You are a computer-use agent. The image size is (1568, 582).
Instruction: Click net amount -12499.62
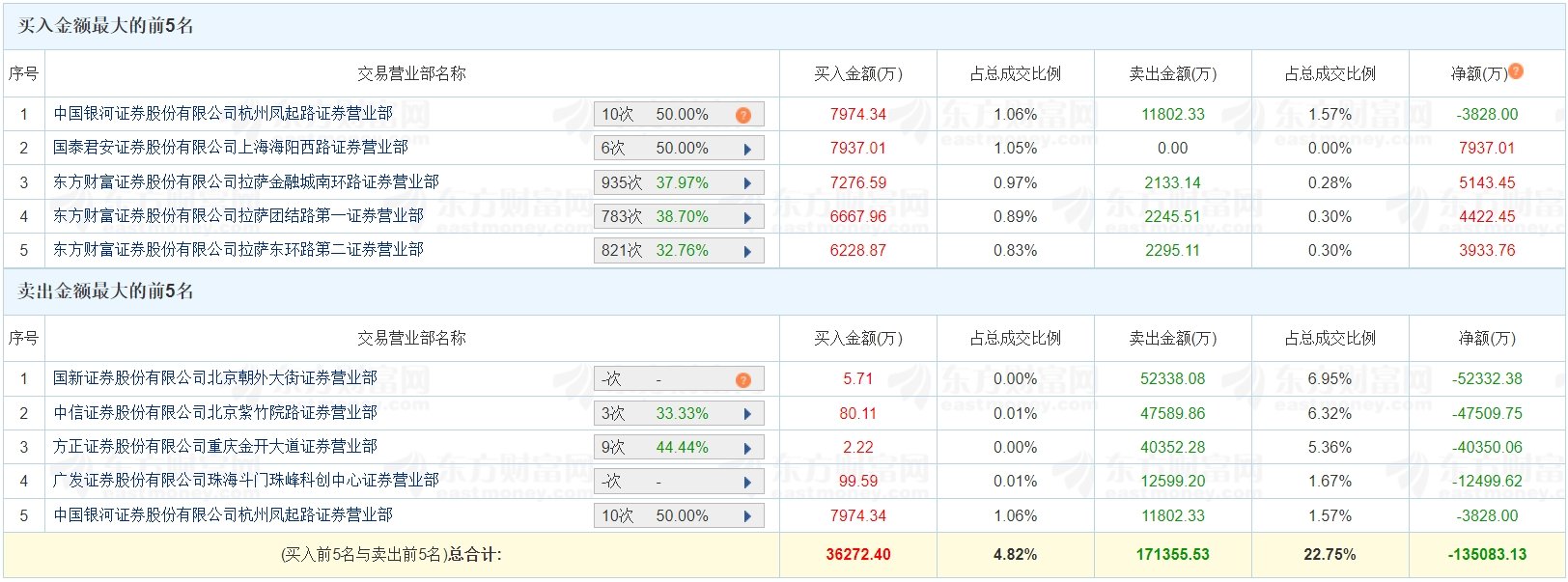1487,482
